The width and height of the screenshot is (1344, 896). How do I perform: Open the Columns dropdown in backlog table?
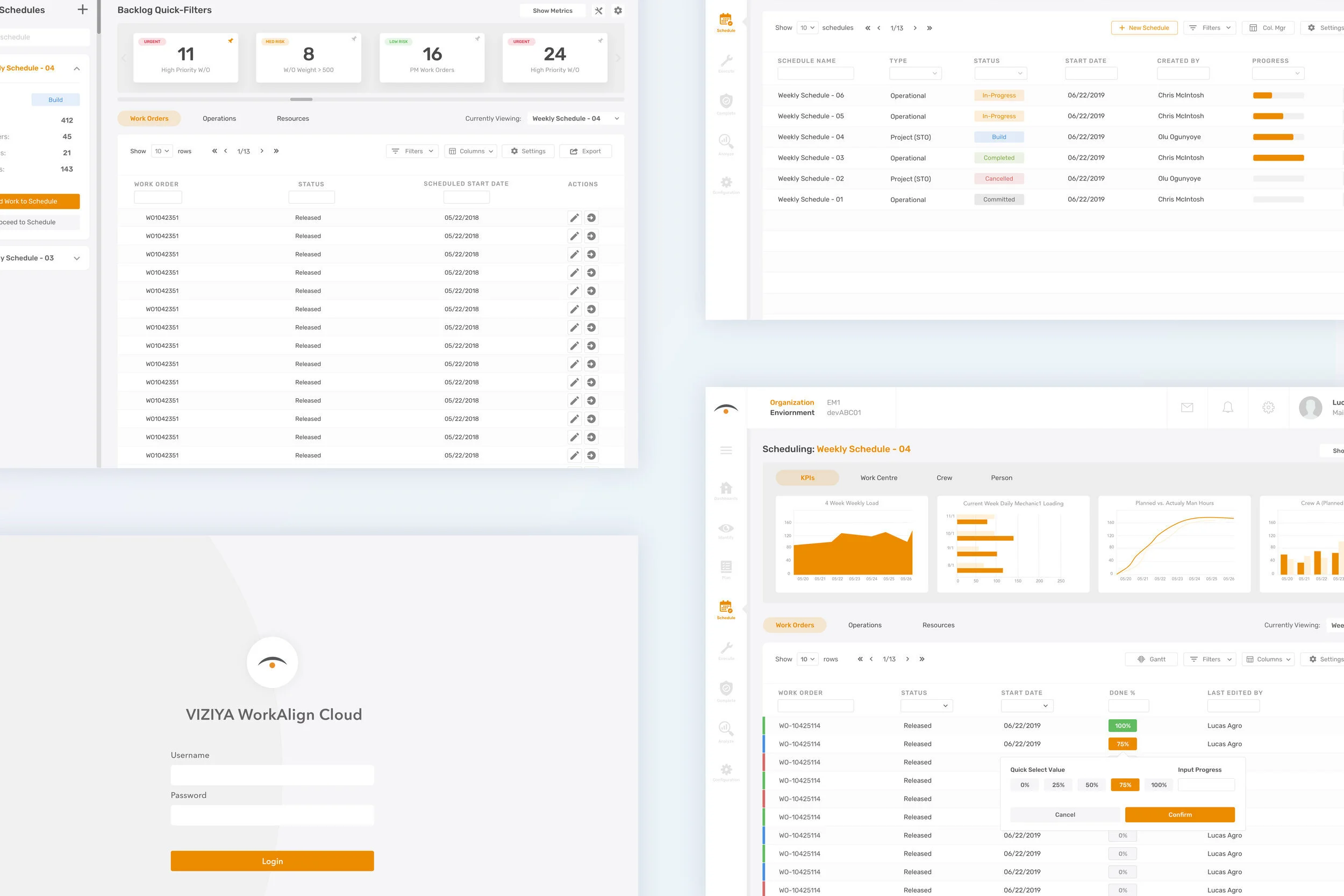coord(471,151)
